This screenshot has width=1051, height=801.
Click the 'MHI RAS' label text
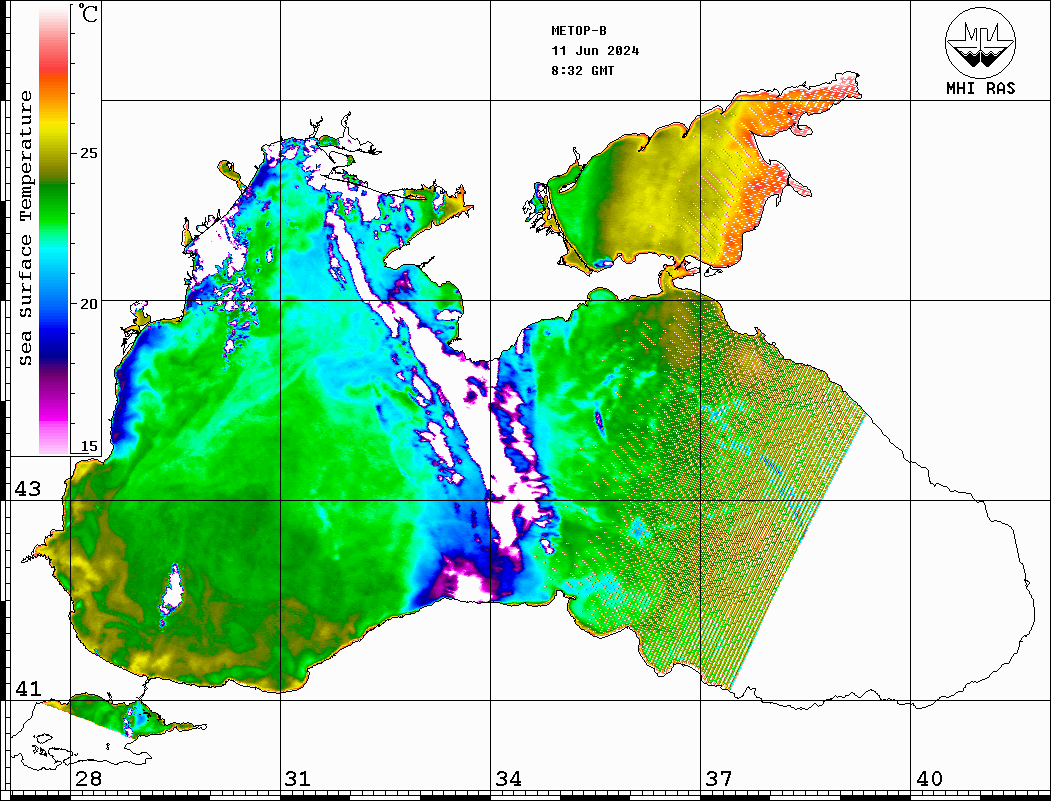980,88
